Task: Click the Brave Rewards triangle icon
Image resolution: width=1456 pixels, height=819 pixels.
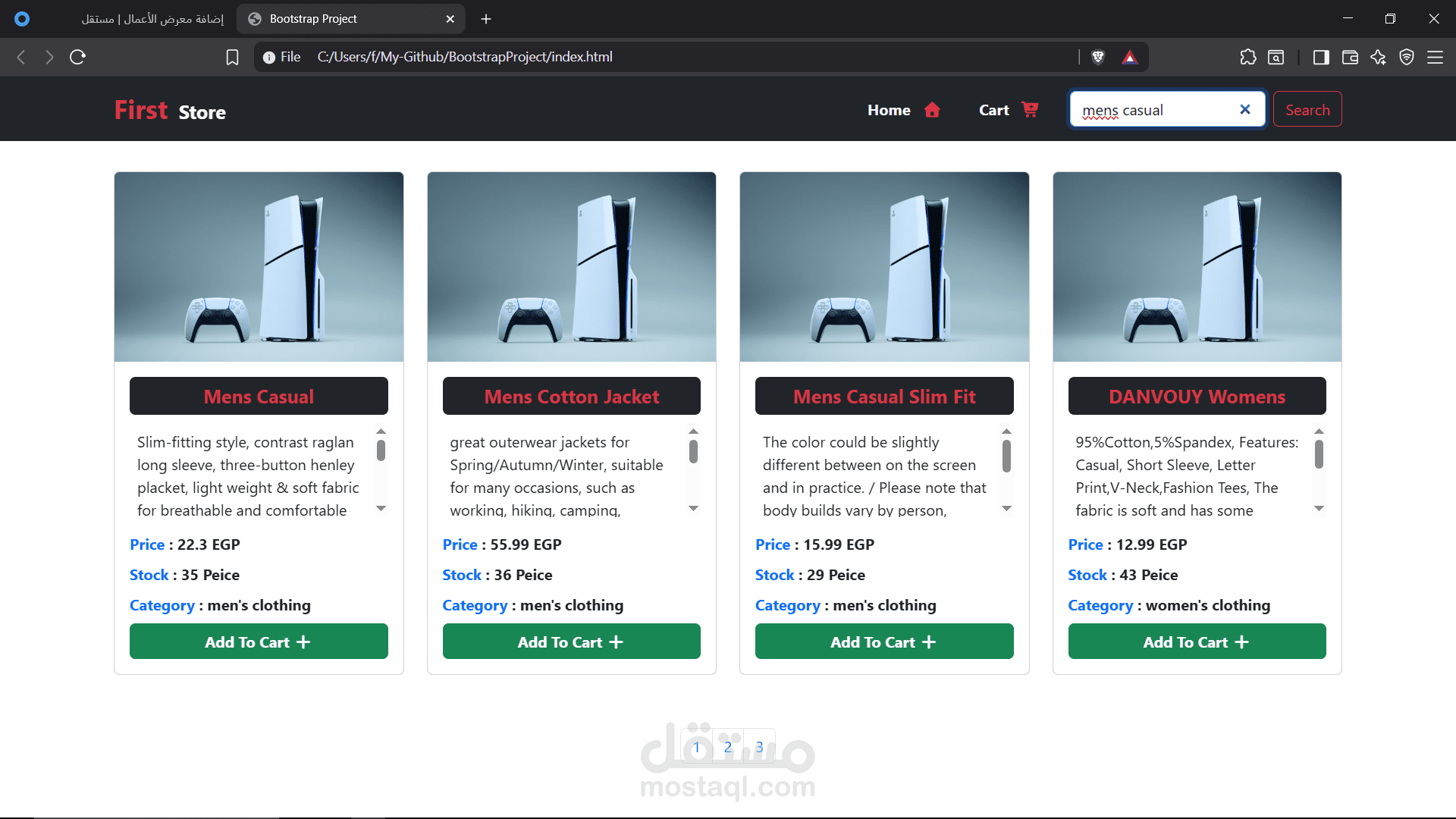Action: (1130, 57)
